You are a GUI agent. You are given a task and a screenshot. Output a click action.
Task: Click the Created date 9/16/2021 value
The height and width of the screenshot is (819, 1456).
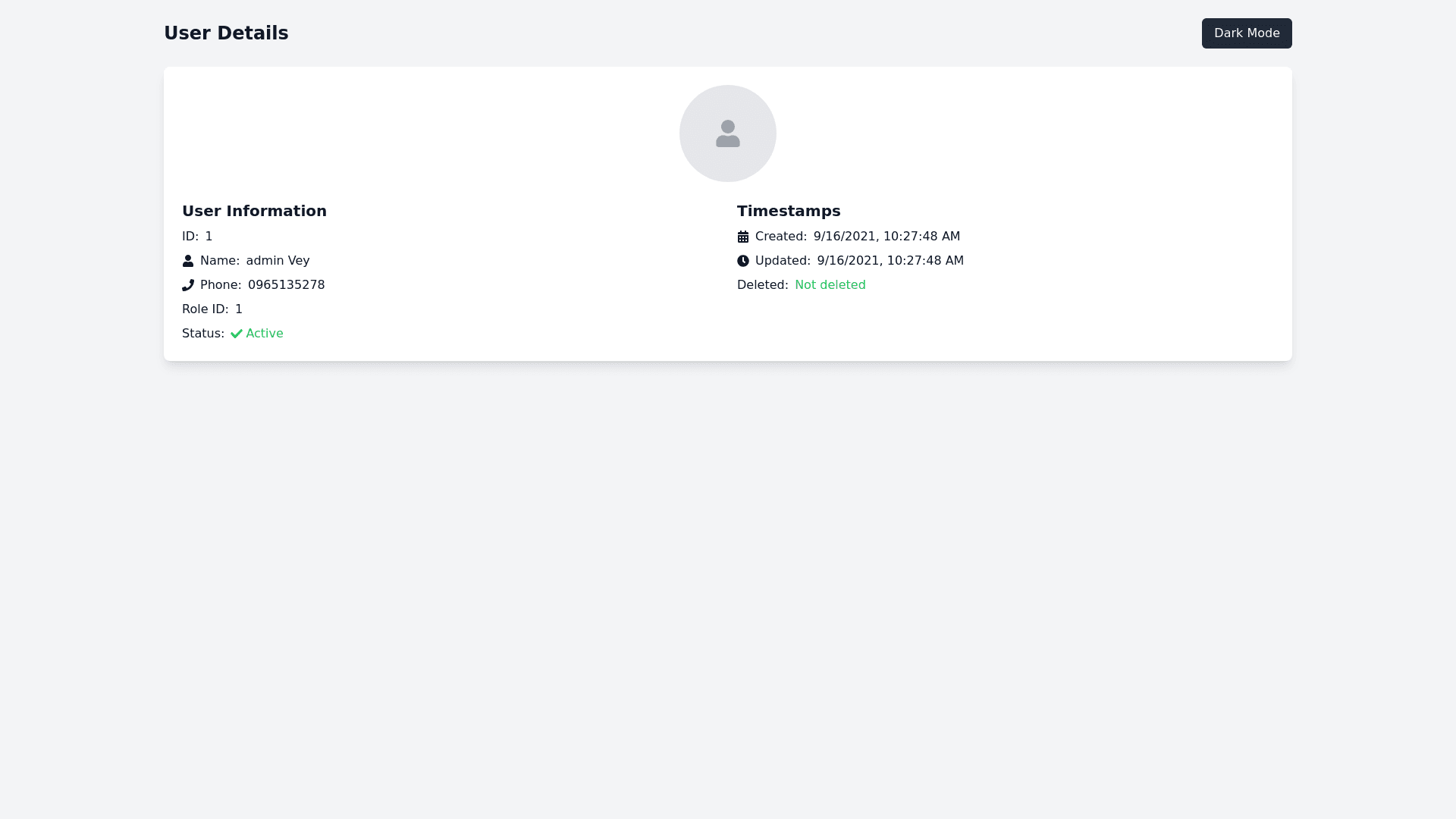pos(886,237)
